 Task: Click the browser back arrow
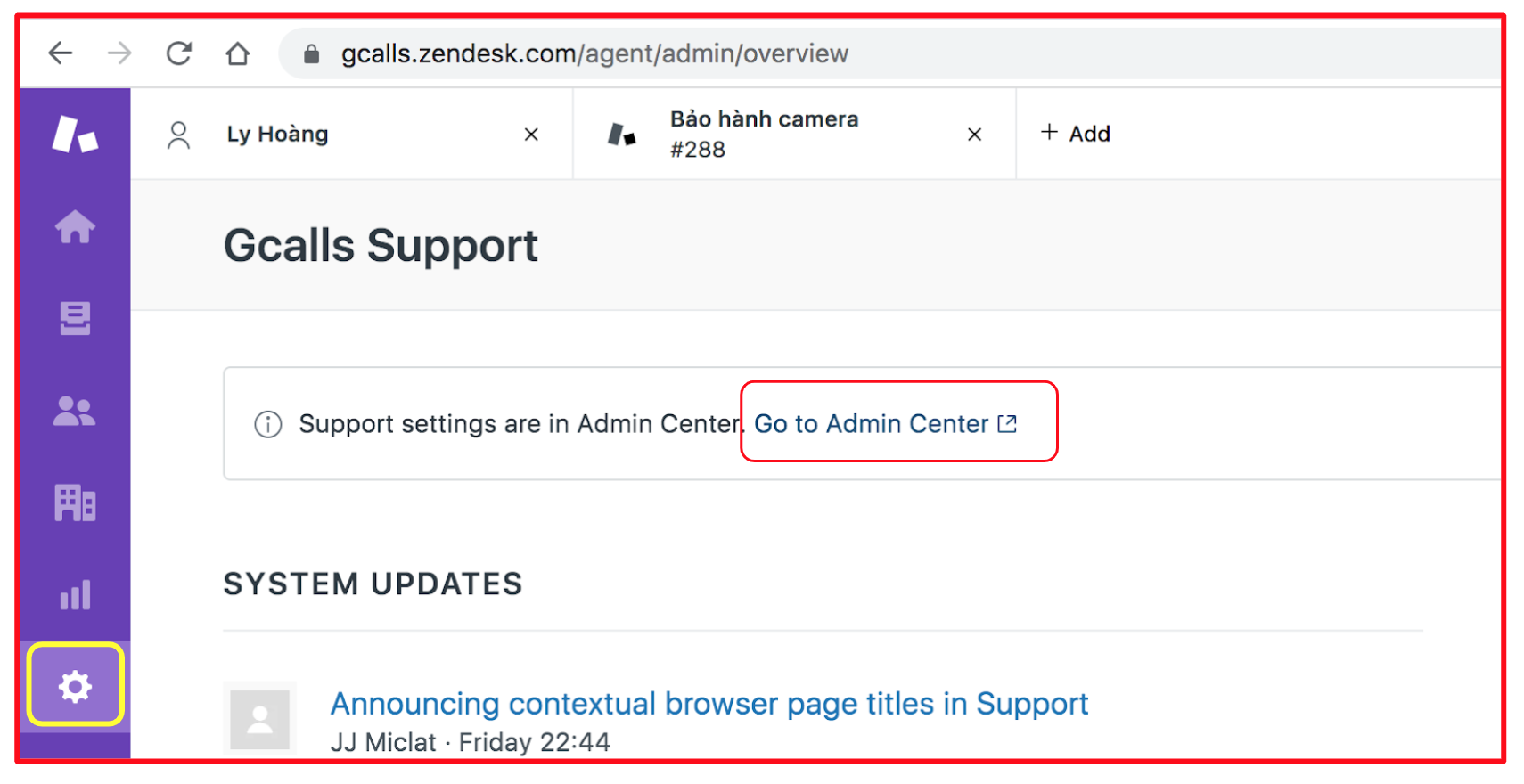61,53
